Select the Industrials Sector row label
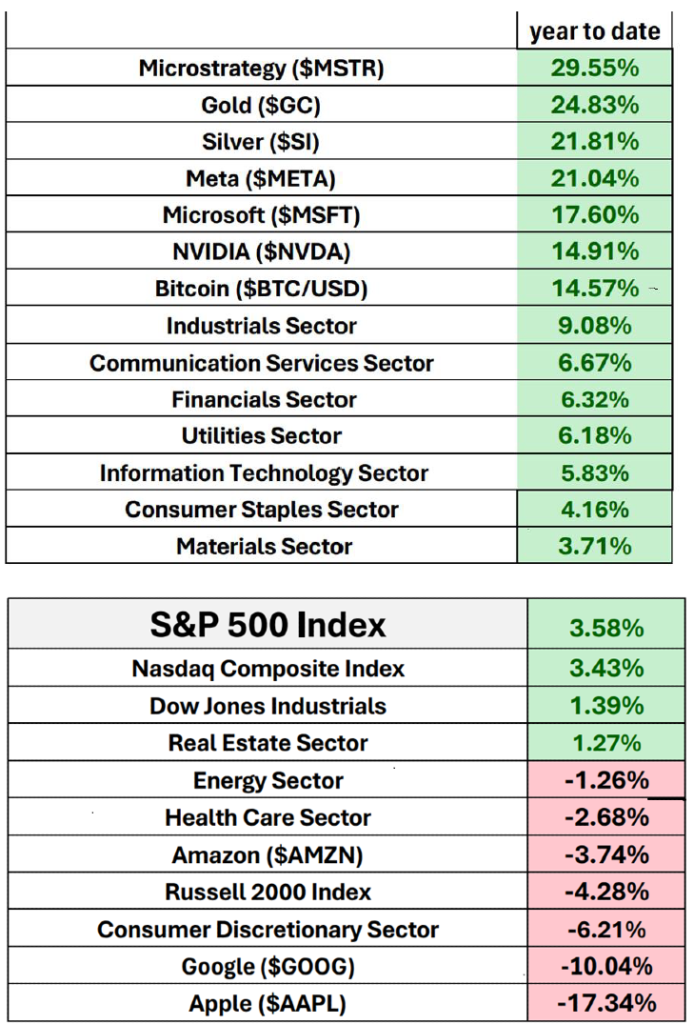This screenshot has width=694, height=1024. pyautogui.click(x=261, y=326)
